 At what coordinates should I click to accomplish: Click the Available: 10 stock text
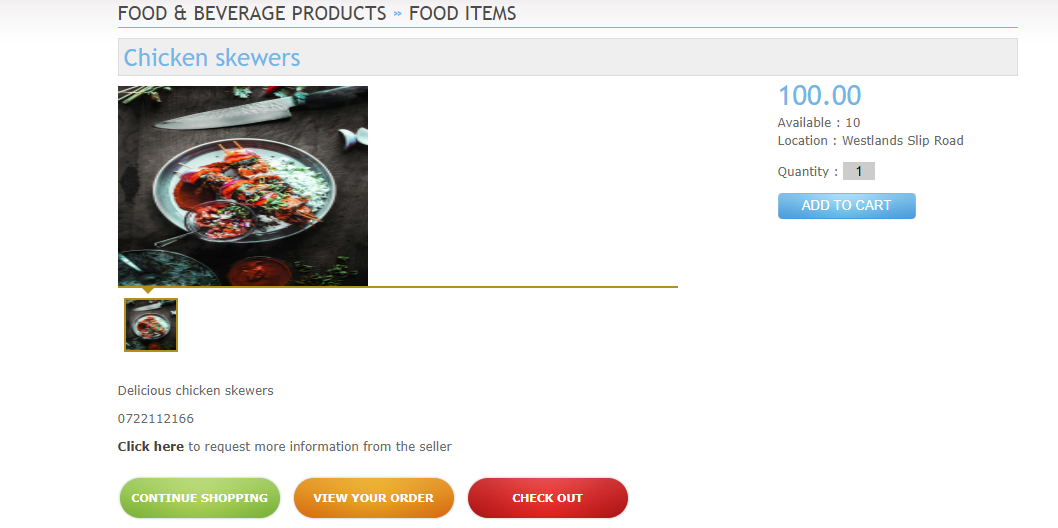click(x=819, y=123)
